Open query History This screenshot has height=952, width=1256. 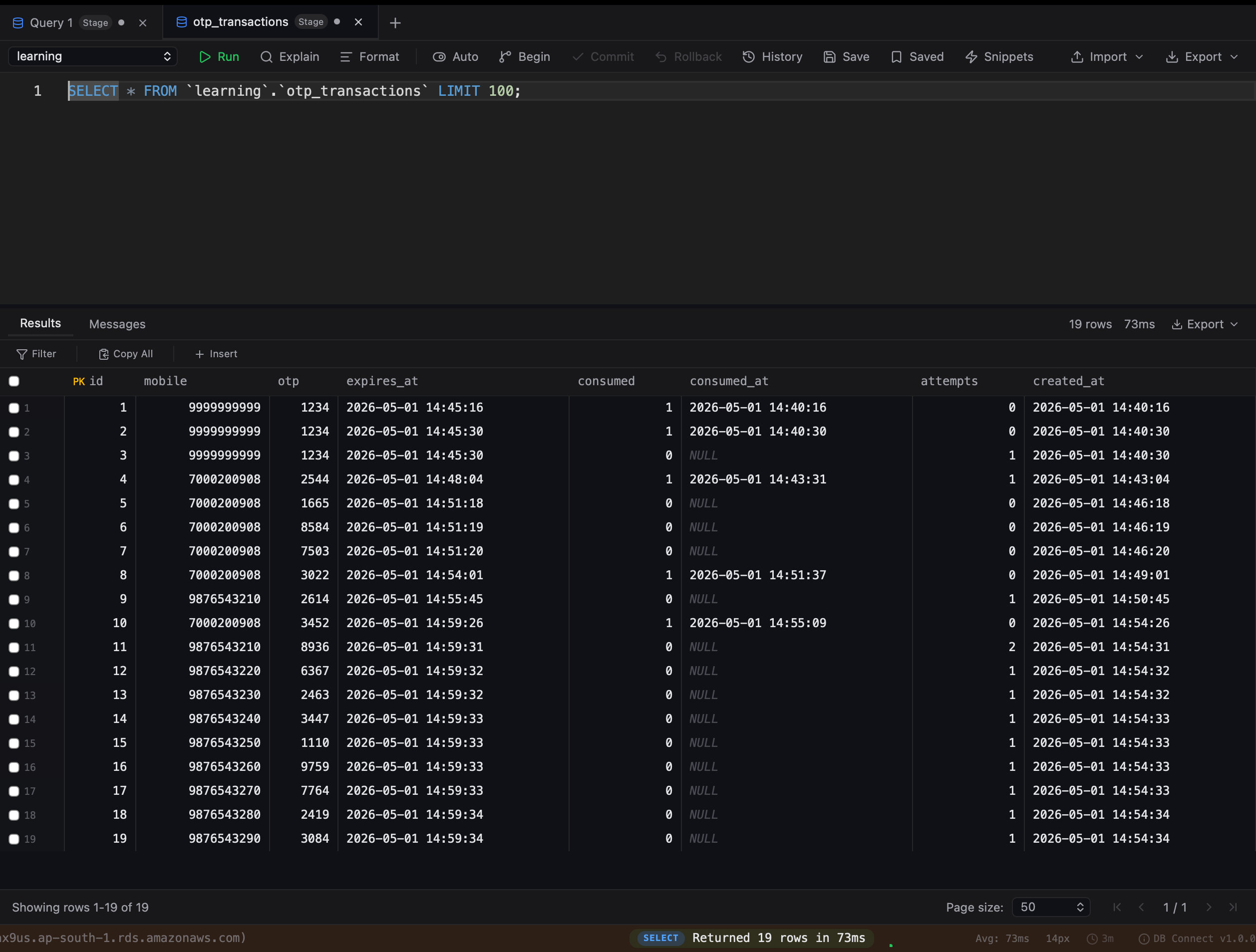772,57
